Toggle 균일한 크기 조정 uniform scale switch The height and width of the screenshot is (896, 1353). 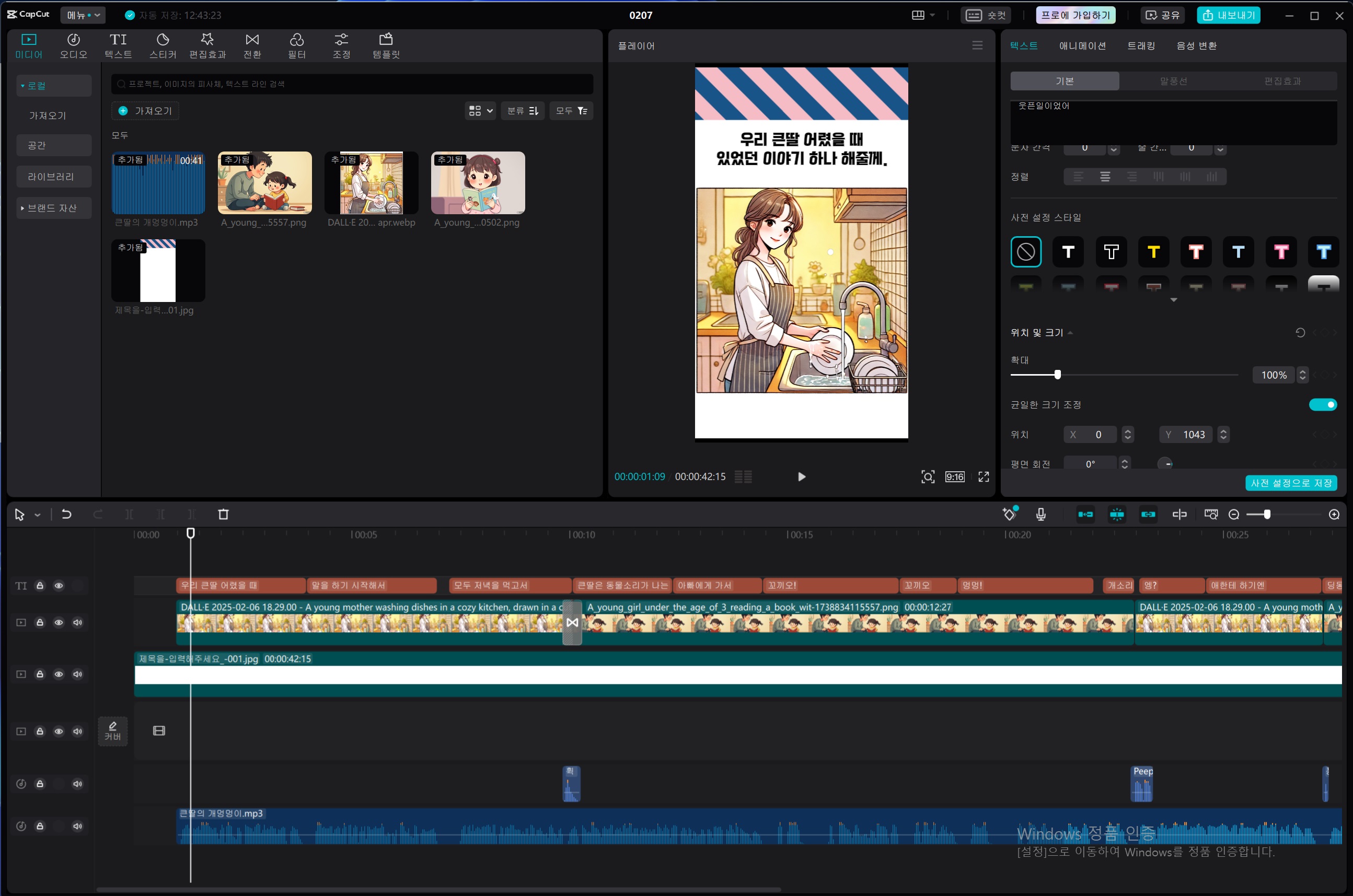click(x=1323, y=404)
